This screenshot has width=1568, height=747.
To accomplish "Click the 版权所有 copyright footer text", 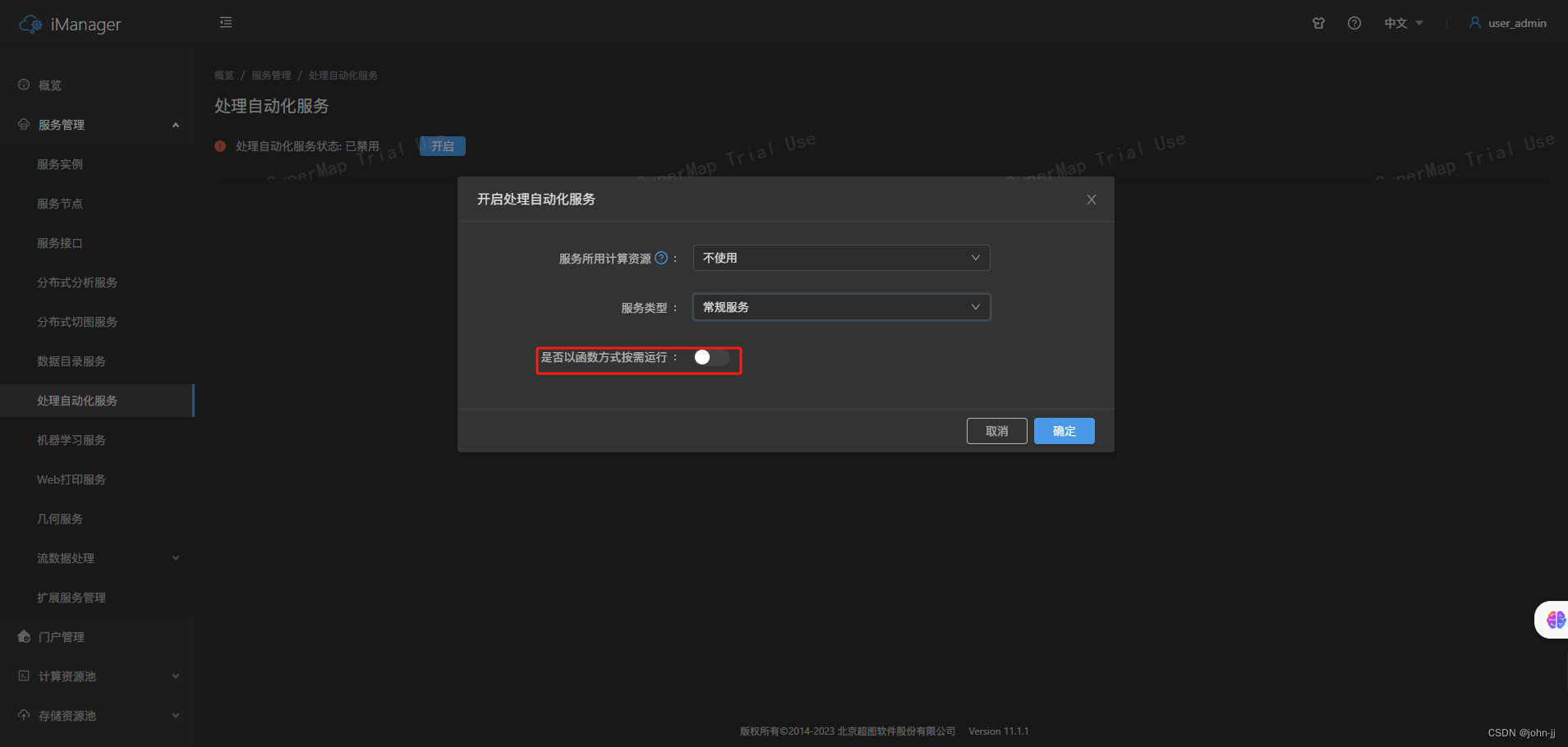I will tap(848, 731).
